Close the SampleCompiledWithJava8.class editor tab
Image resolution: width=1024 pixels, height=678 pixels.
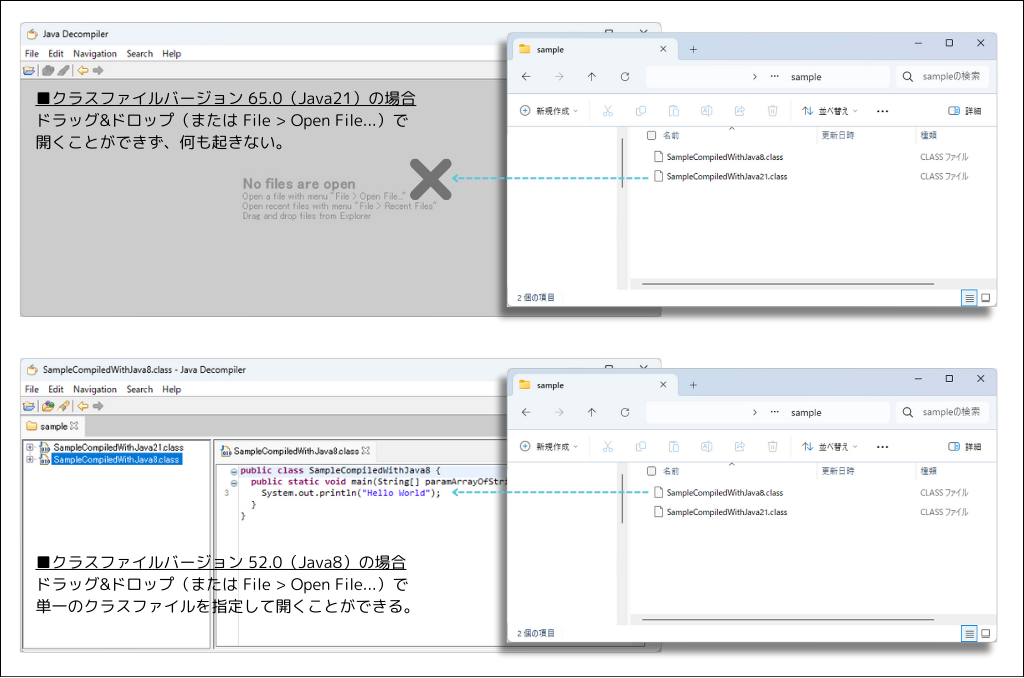pyautogui.click(x=366, y=451)
